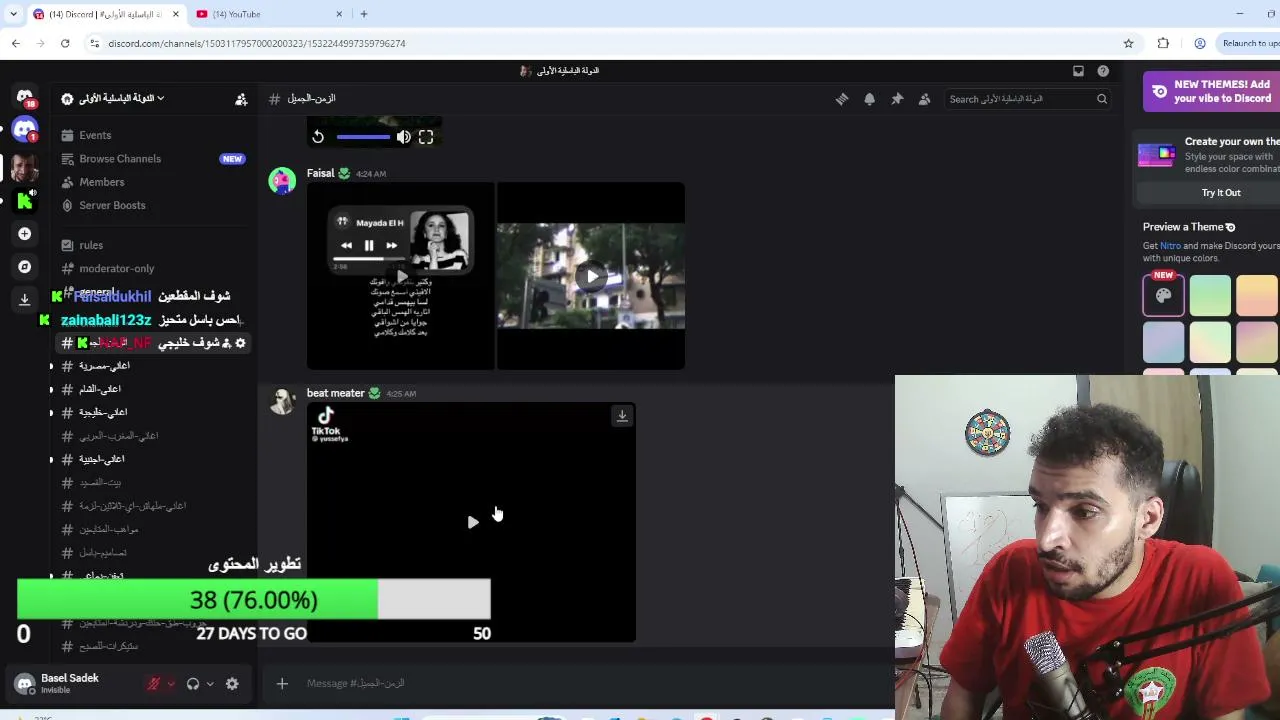Image resolution: width=1280 pixels, height=720 pixels.
Task: Mute the top video speaker icon
Action: coord(403,137)
